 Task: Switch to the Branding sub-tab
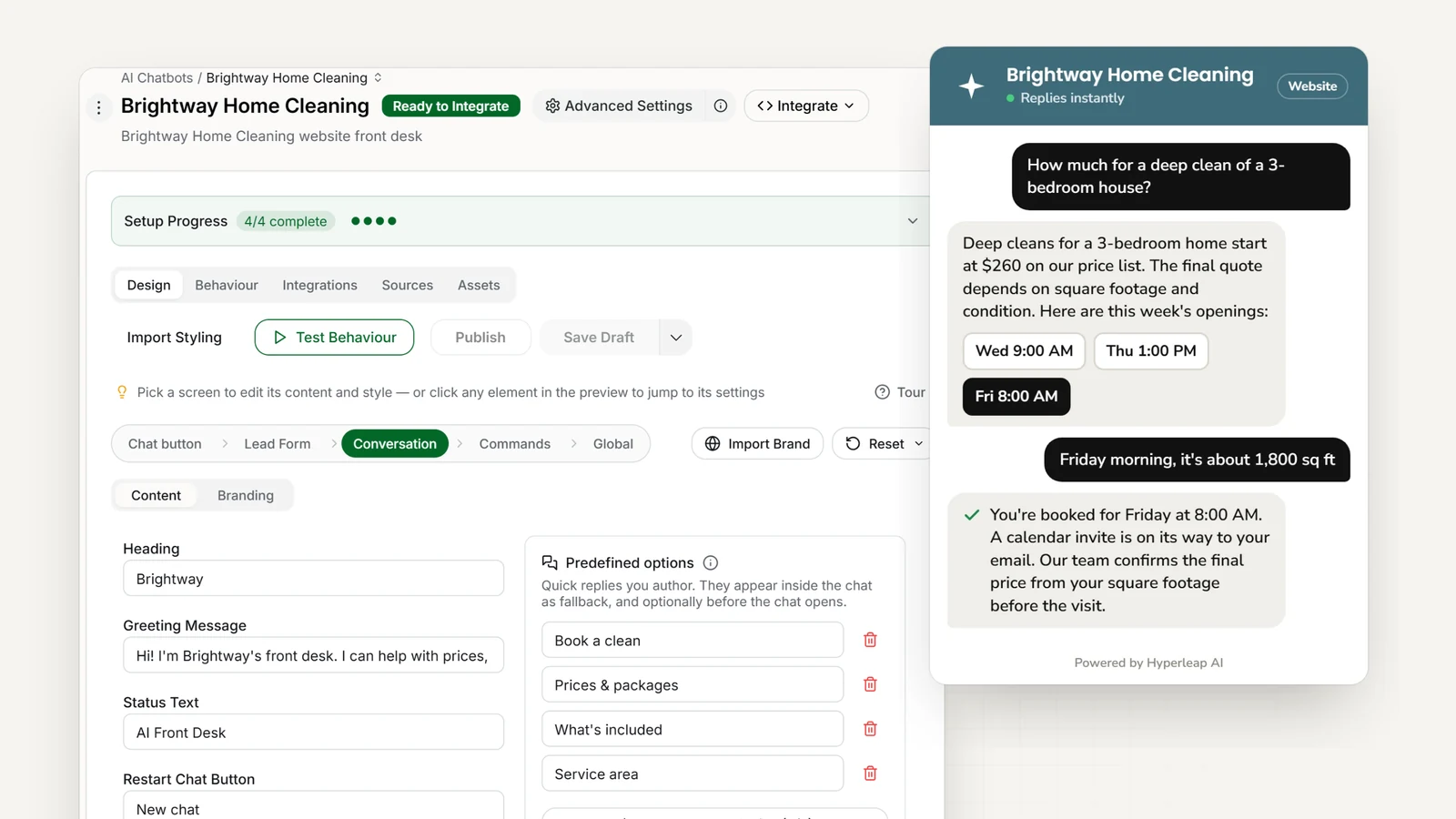pyautogui.click(x=246, y=495)
